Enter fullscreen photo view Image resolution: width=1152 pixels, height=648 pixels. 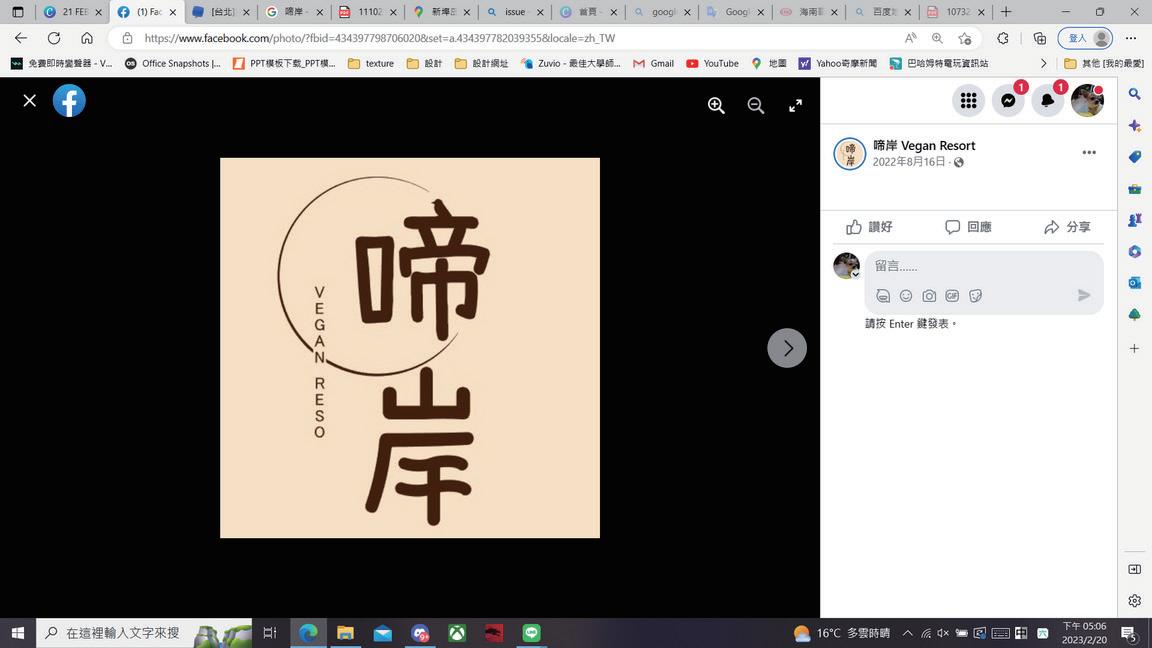coord(795,105)
